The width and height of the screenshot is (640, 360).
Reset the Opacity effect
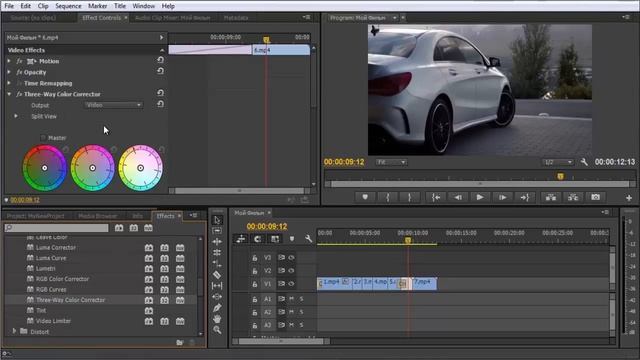pos(160,71)
